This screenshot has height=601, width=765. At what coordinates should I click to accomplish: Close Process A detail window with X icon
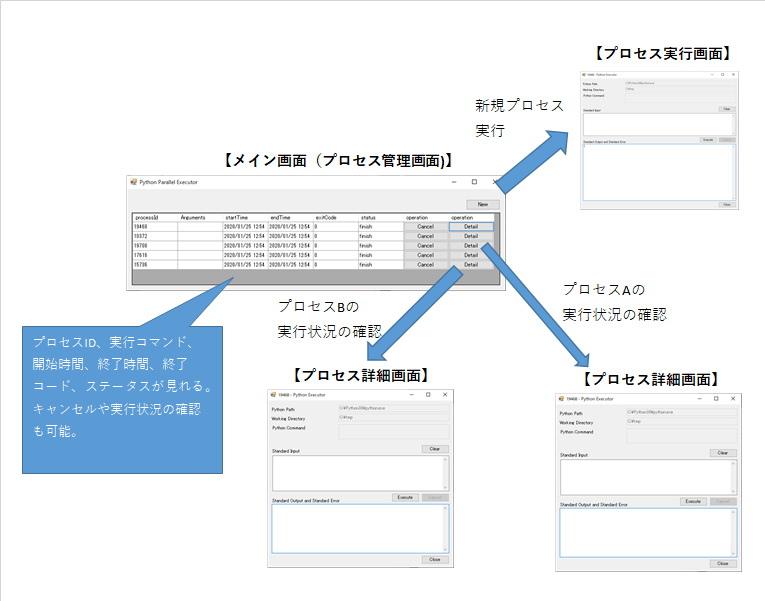pyautogui.click(x=733, y=399)
